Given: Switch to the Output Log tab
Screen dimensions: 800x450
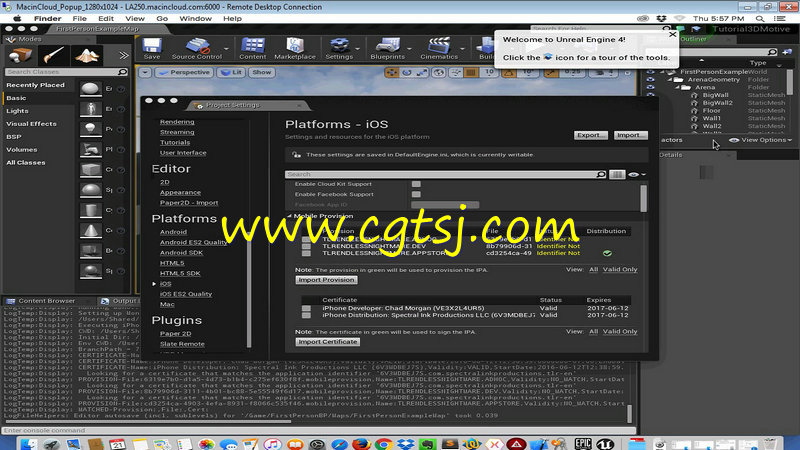Looking at the screenshot, I should click(x=119, y=301).
